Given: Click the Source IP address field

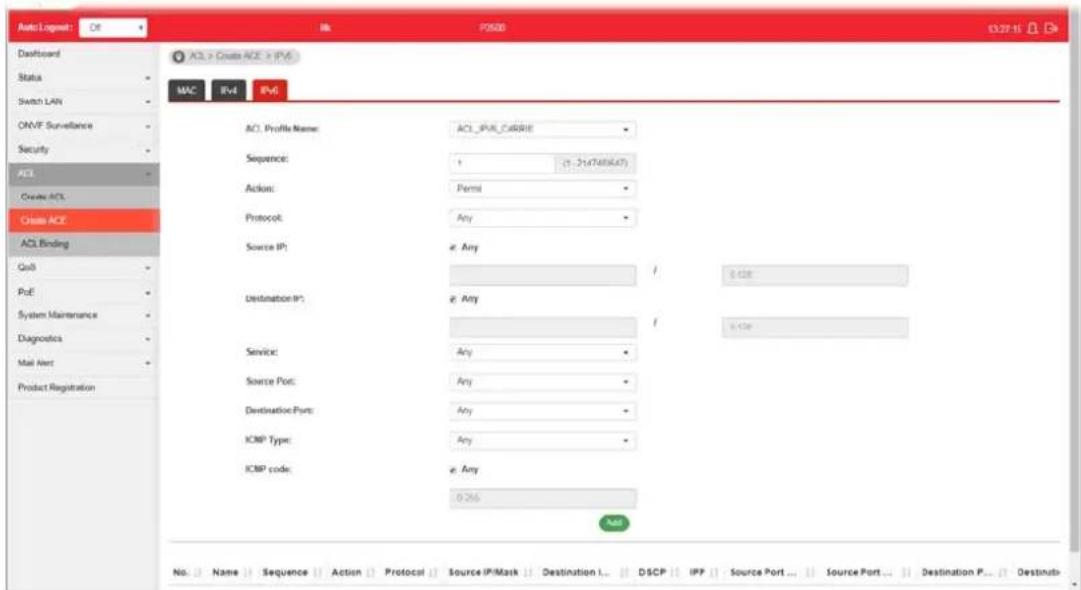Looking at the screenshot, I should pos(543,276).
